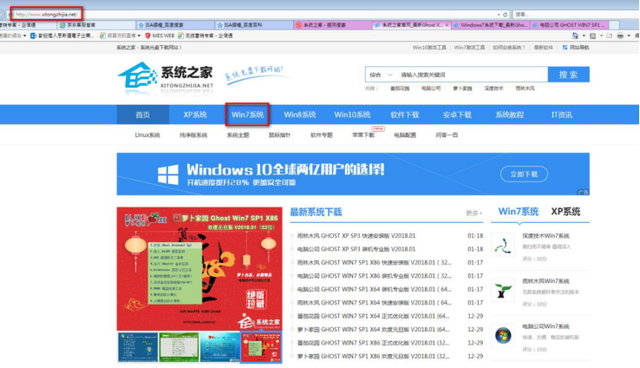Click the 网站导航 icon at top right
This screenshot has width=640, height=368.
point(565,47)
